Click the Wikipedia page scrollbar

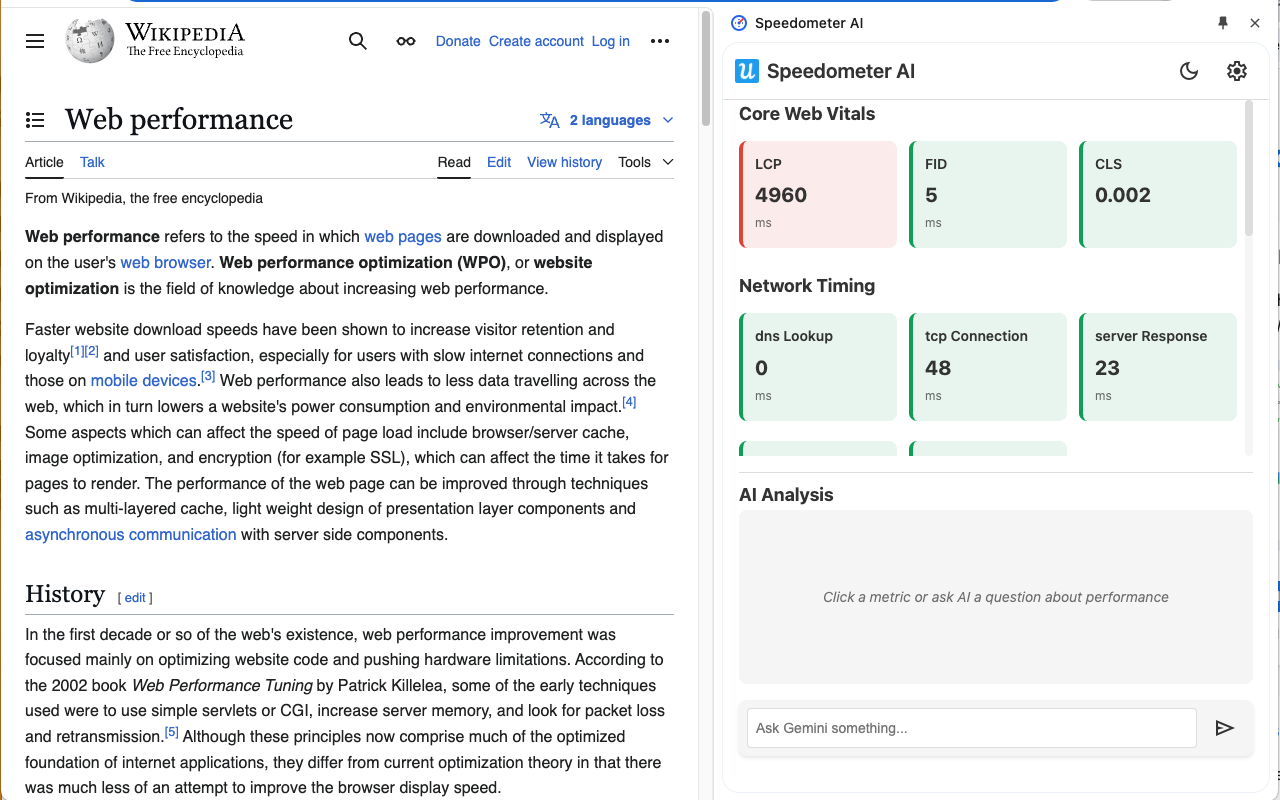[x=706, y=68]
